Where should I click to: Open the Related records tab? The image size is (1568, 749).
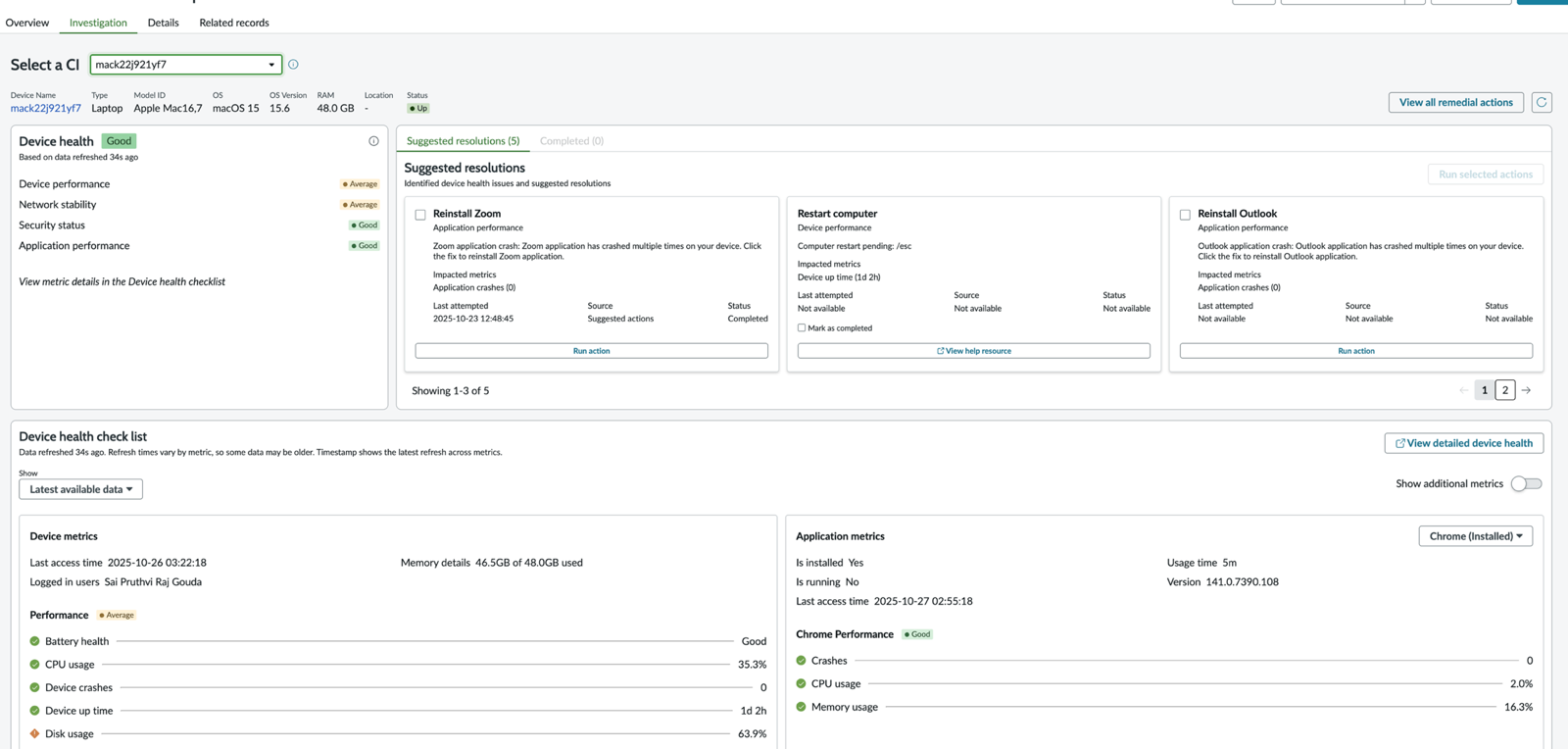(234, 23)
